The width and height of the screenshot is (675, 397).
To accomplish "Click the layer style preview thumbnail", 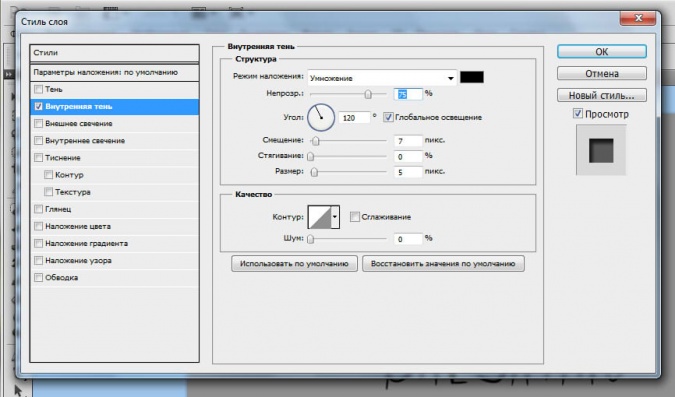I will tap(601, 150).
